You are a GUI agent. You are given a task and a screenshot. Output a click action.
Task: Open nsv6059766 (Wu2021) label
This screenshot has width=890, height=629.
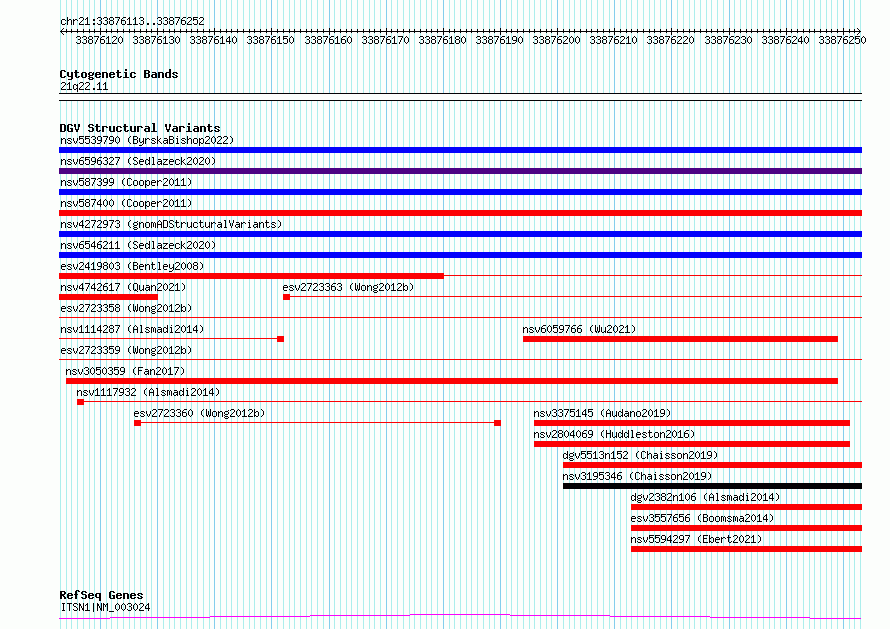[x=579, y=329]
